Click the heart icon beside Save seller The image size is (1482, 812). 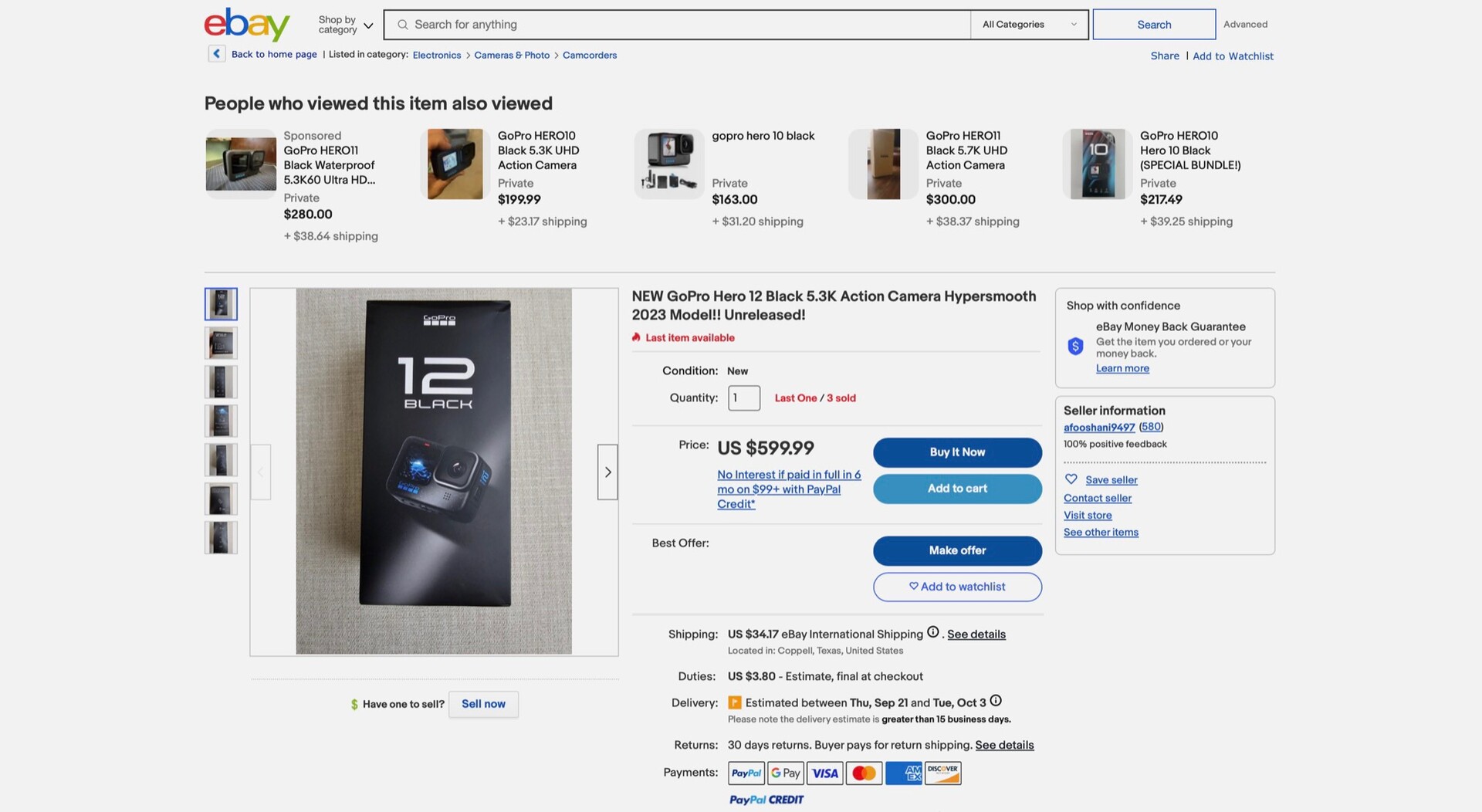(1071, 479)
